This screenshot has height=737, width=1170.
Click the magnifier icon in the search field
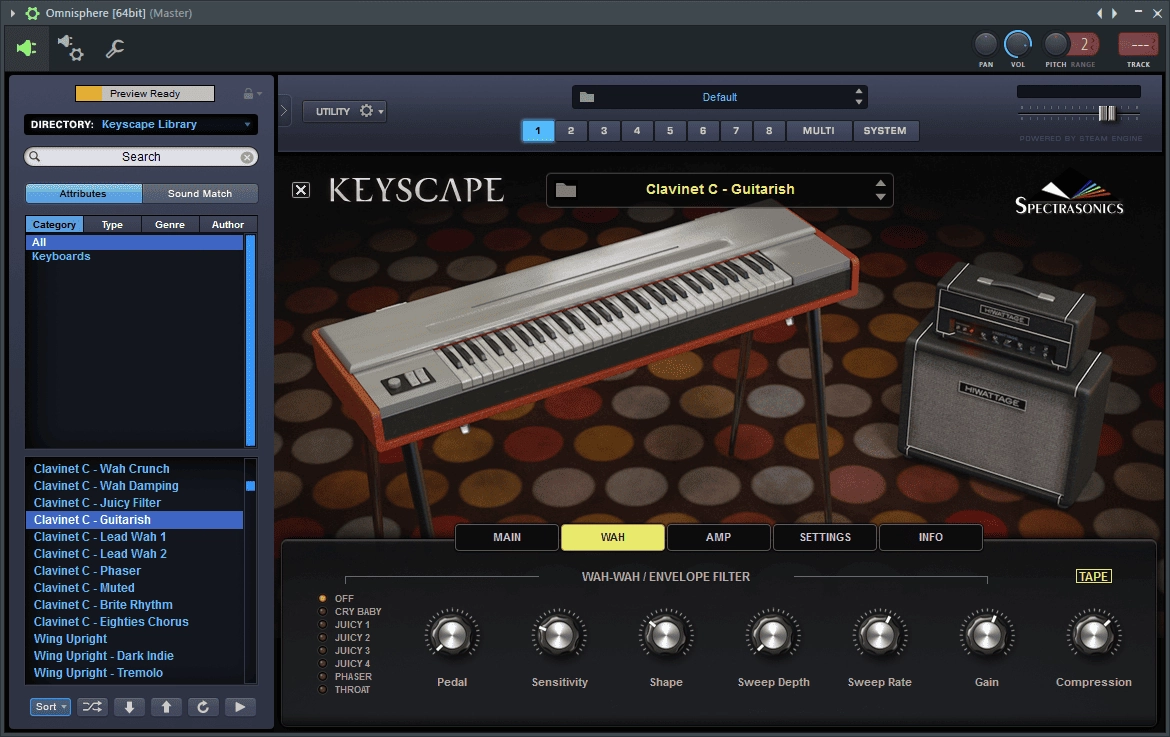[x=34, y=157]
